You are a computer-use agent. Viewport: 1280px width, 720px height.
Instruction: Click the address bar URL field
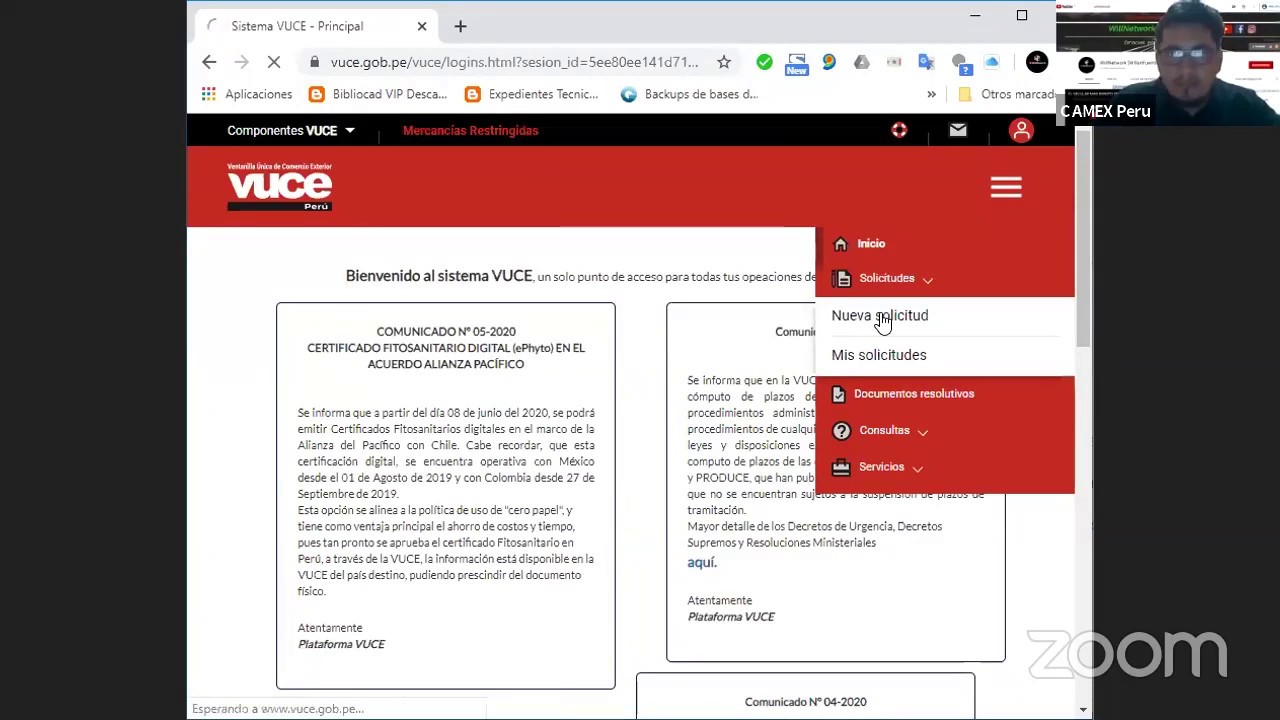coord(514,62)
